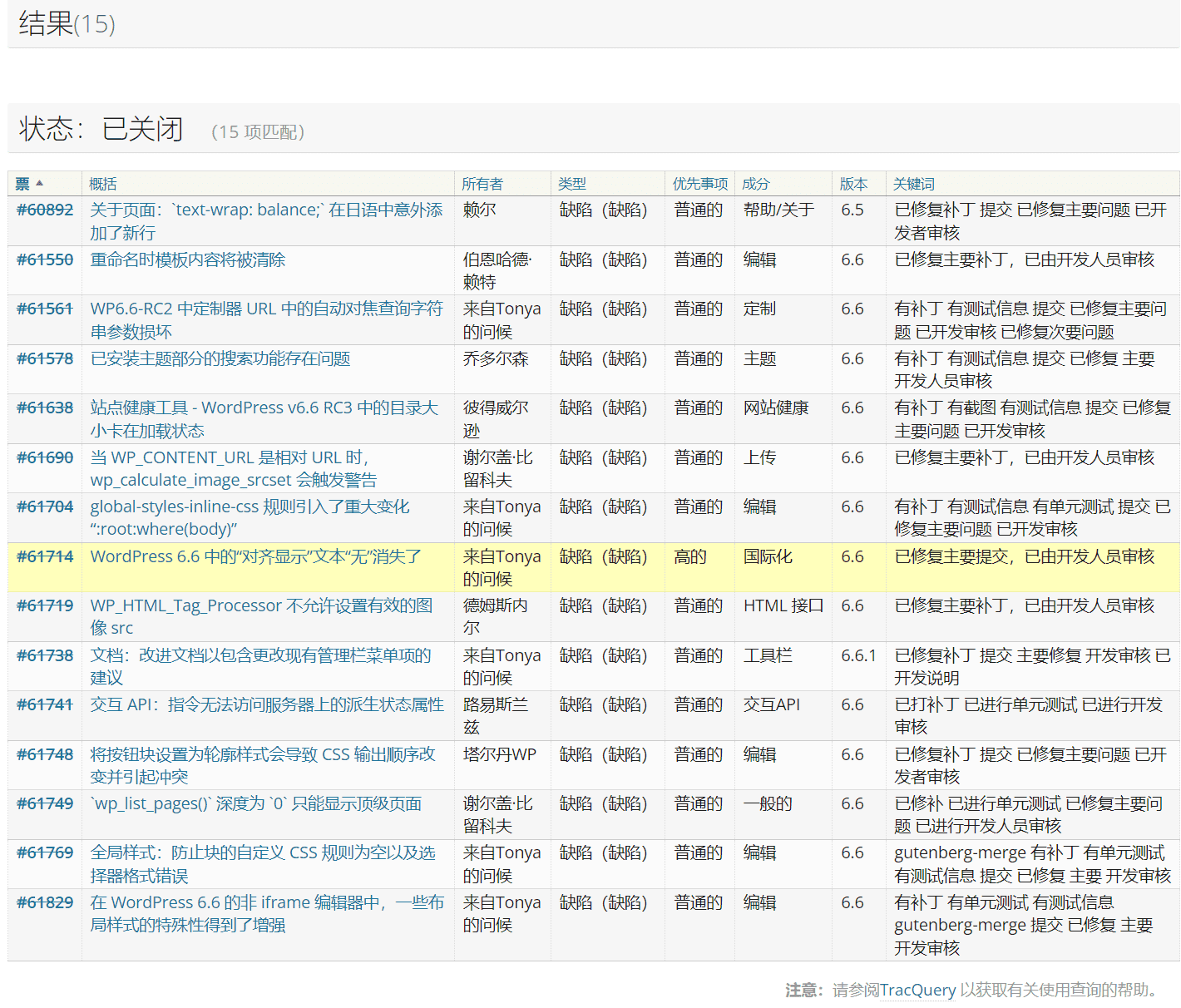
Task: Click the 结果(15) heading
Action: (67, 23)
